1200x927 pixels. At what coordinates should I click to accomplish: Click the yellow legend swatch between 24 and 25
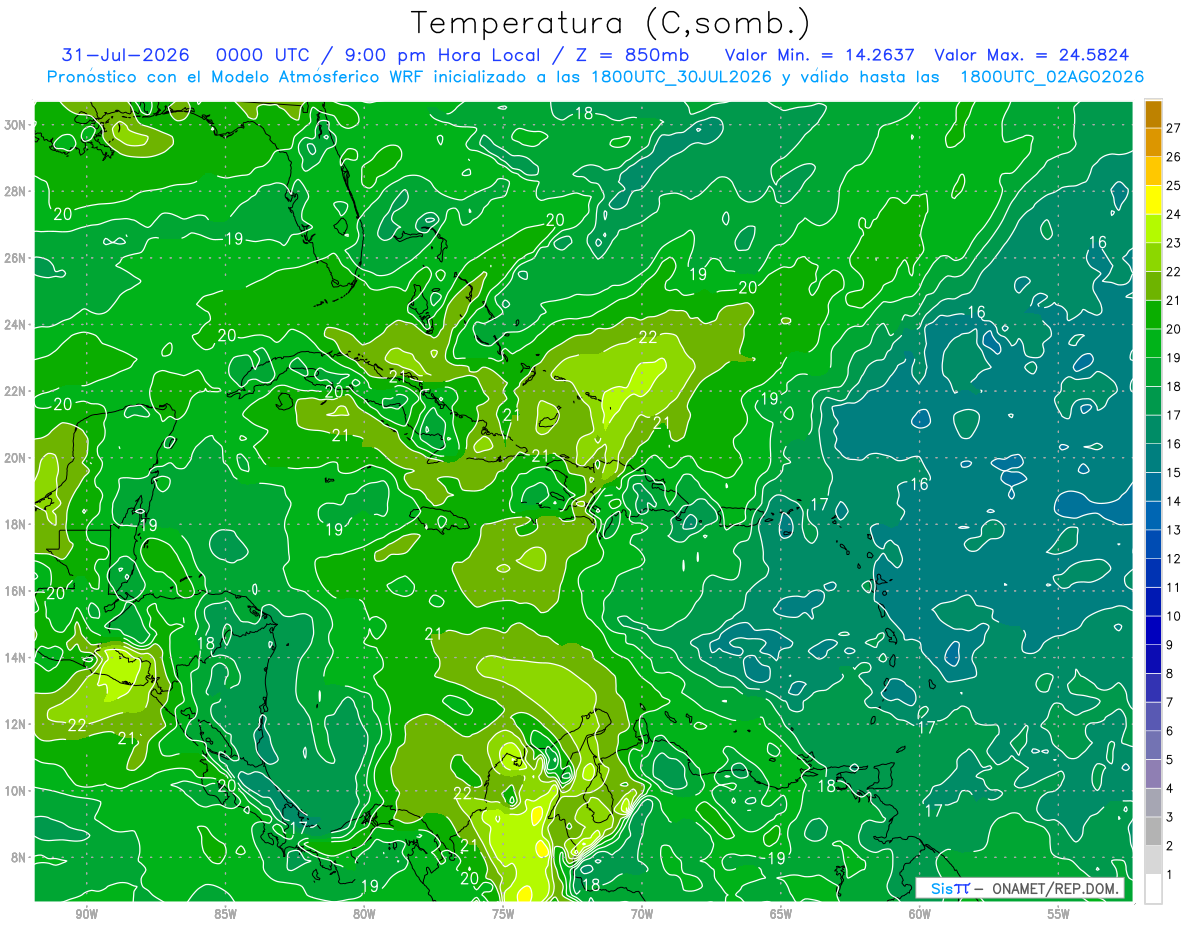pos(1153,200)
